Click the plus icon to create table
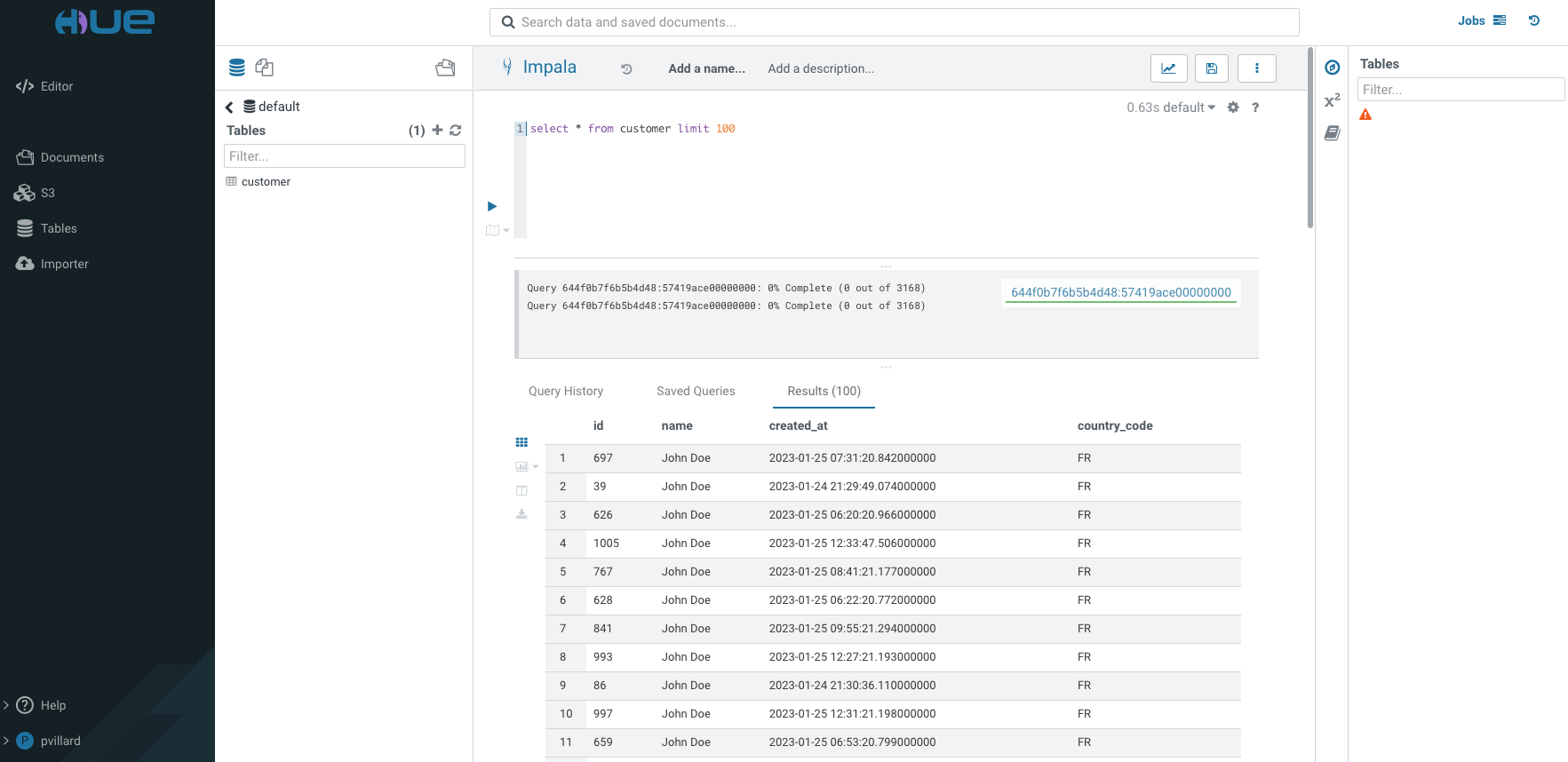This screenshot has width=1568, height=762. point(437,131)
